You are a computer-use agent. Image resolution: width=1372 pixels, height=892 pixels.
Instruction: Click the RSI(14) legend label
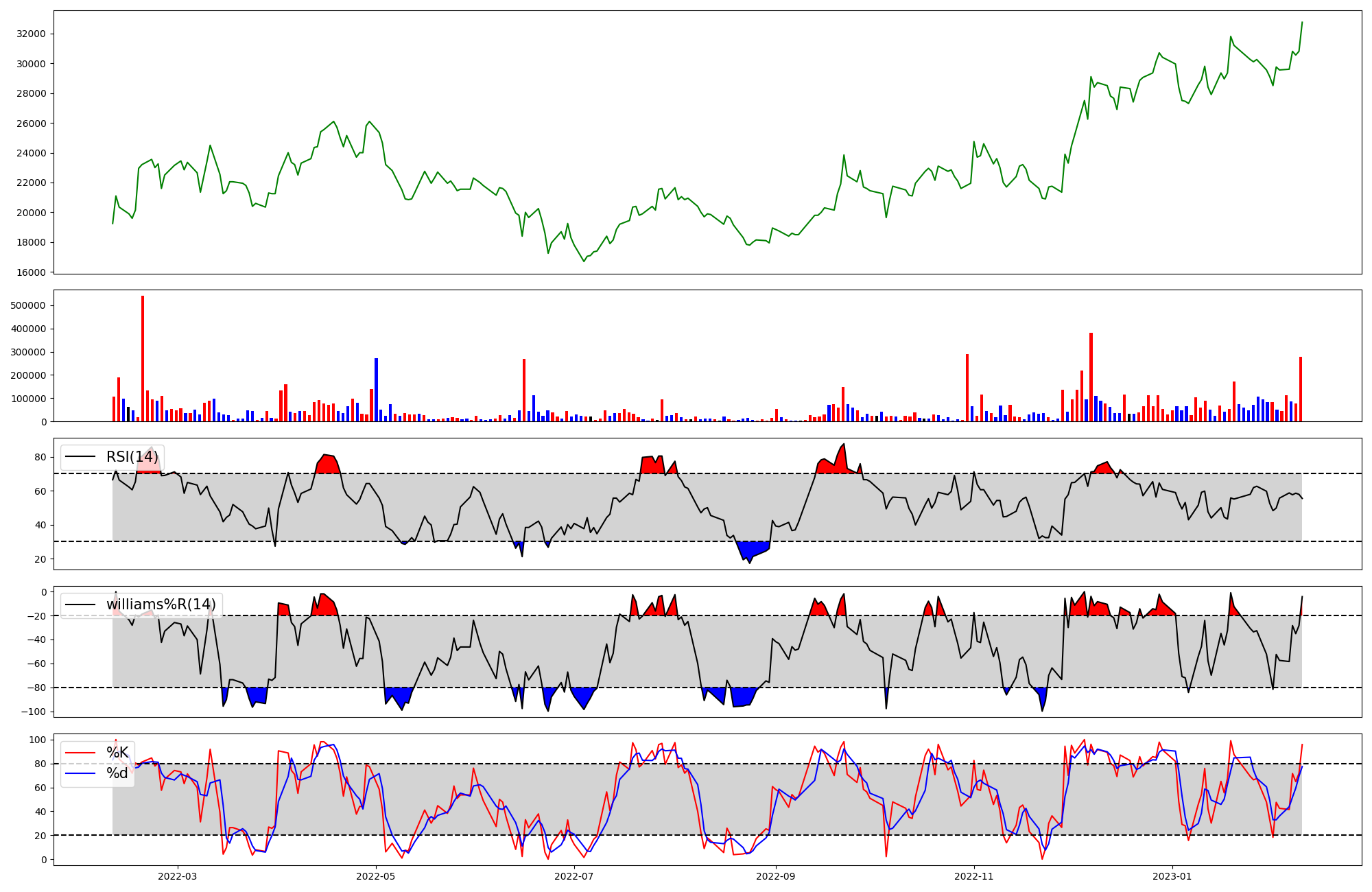[x=132, y=457]
